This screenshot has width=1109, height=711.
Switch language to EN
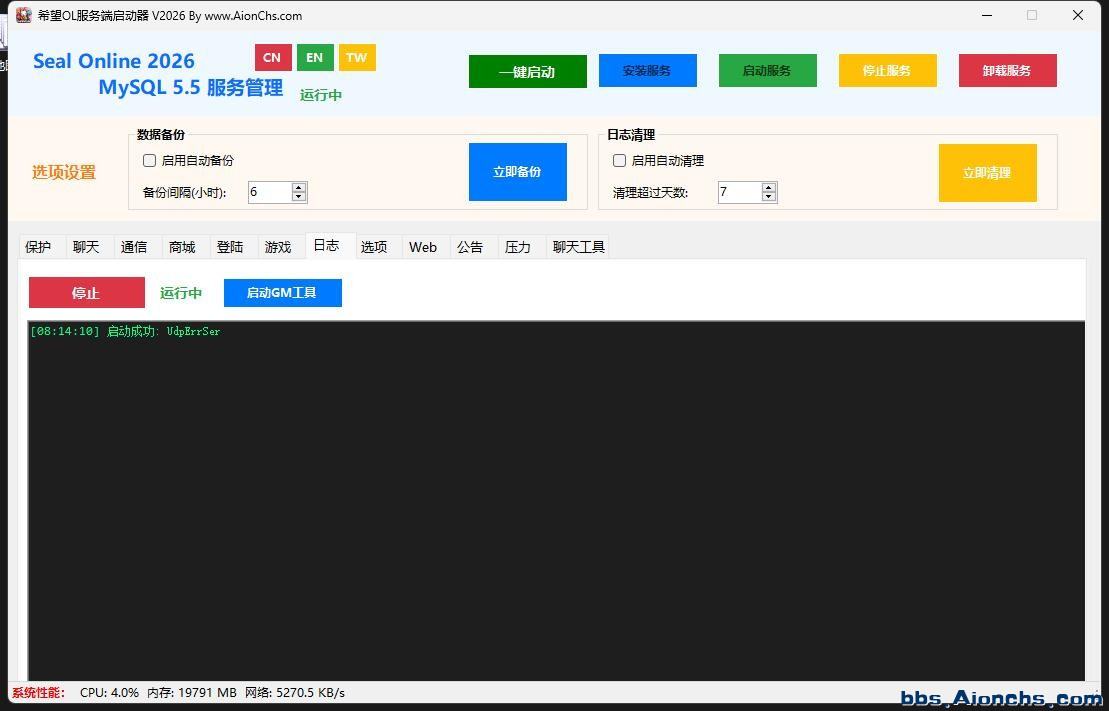tap(315, 57)
